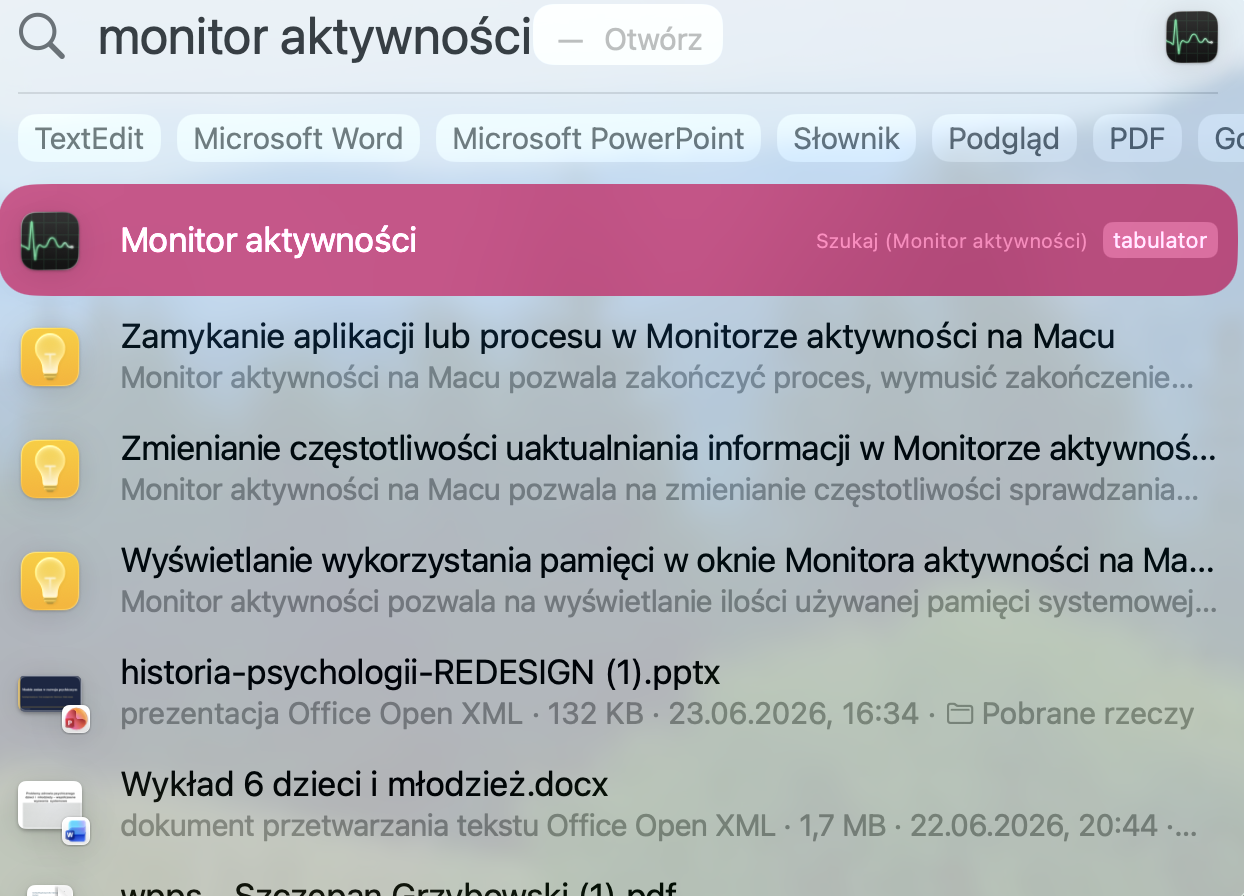Open 'Zamykanie aplikacji lub procesu w Monitorze aktywności' tip
1244x896 pixels.
point(619,357)
